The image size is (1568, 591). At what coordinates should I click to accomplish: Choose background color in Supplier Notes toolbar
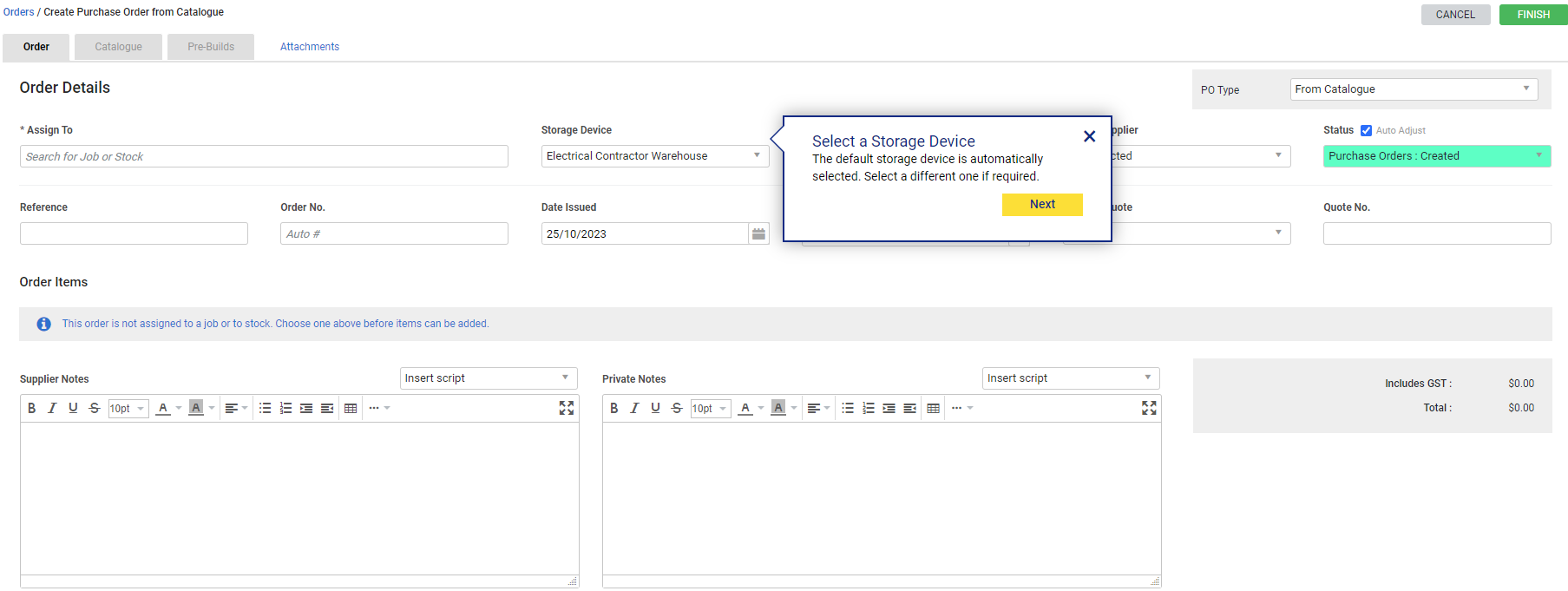pyautogui.click(x=196, y=408)
